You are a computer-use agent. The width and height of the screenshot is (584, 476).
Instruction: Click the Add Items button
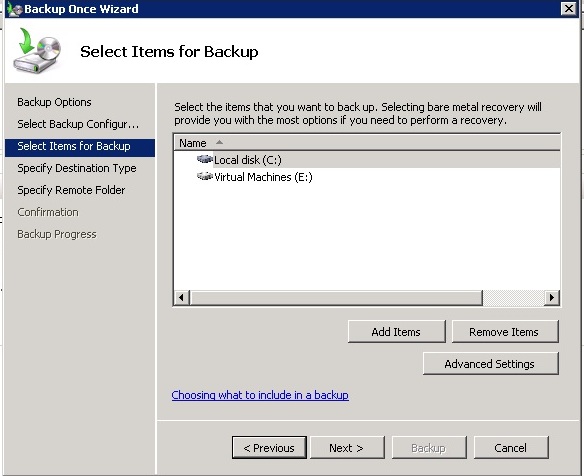coord(396,331)
